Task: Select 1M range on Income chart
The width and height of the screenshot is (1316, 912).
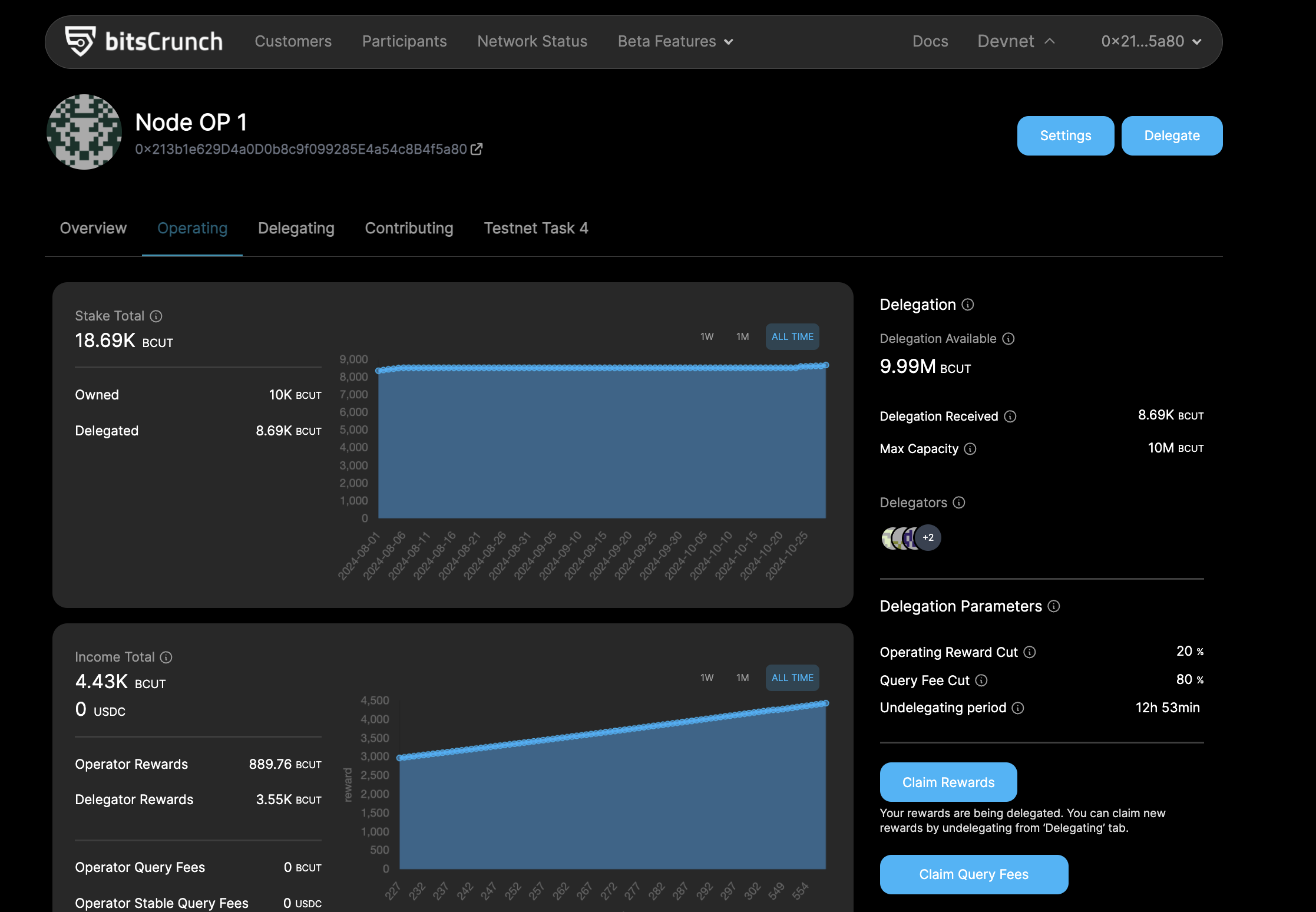Action: [743, 678]
